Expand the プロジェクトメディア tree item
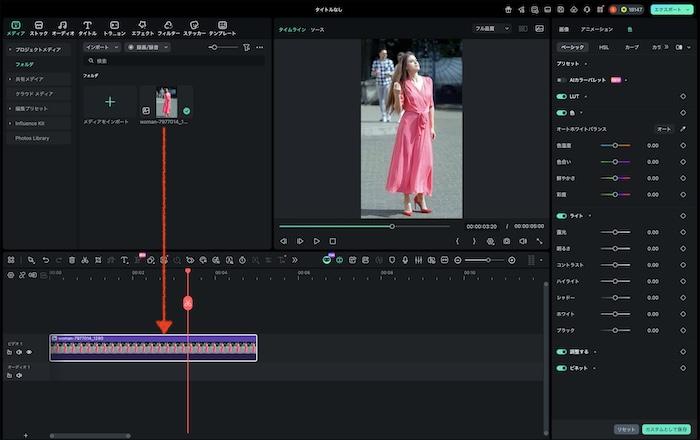This screenshot has height=440, width=700. (10, 48)
